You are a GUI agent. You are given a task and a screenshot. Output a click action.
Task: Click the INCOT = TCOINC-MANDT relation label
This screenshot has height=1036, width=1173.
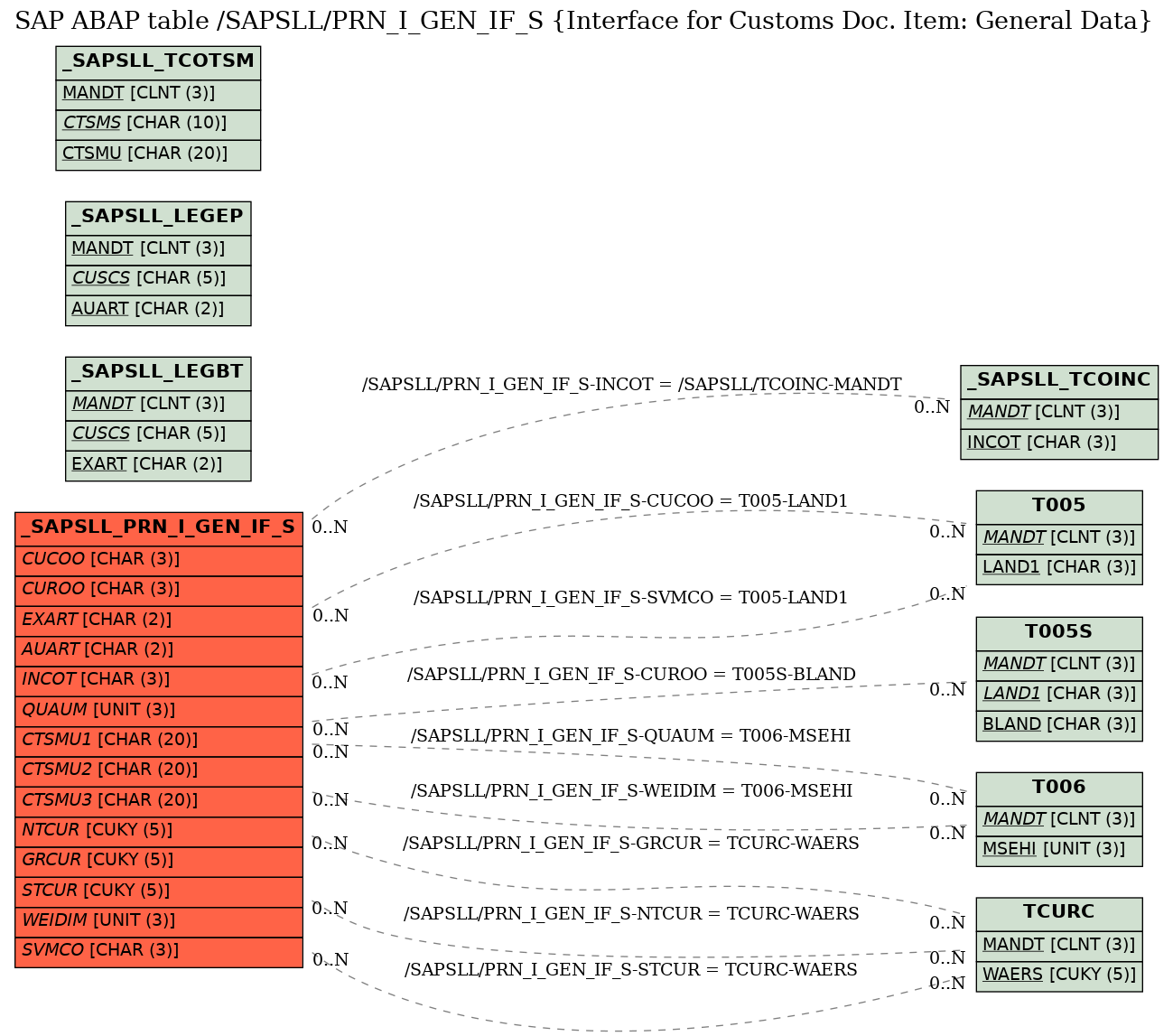(x=631, y=385)
